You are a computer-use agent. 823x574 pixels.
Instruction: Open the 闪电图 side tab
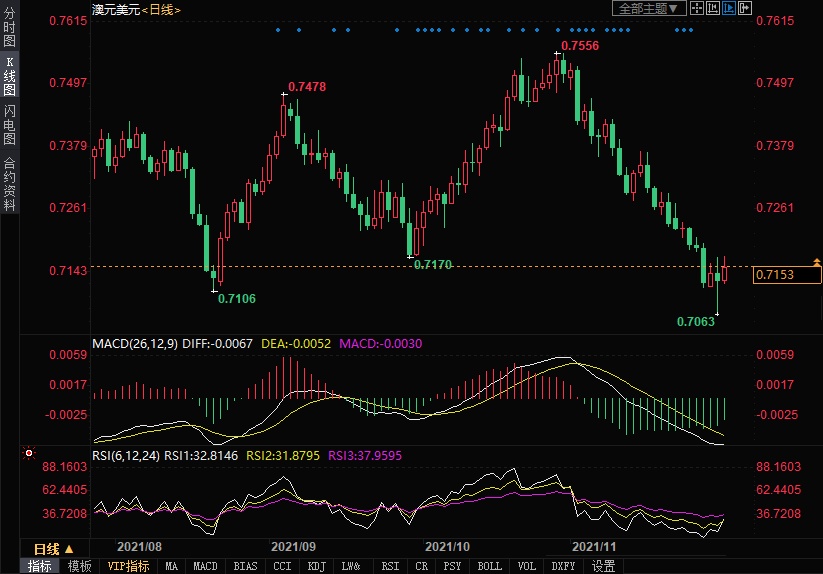[x=9, y=125]
